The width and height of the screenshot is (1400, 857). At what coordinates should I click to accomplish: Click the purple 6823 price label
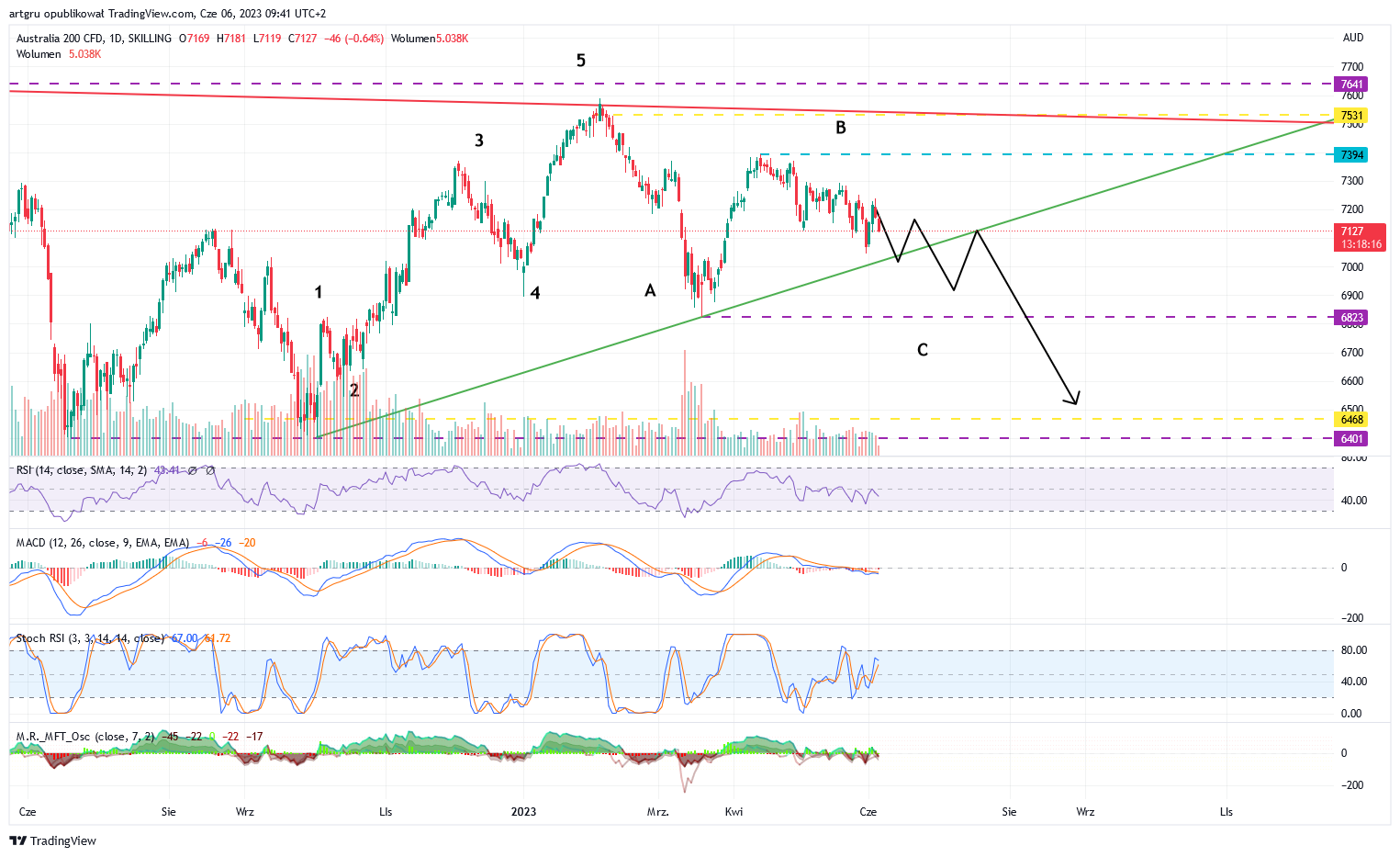pos(1351,318)
